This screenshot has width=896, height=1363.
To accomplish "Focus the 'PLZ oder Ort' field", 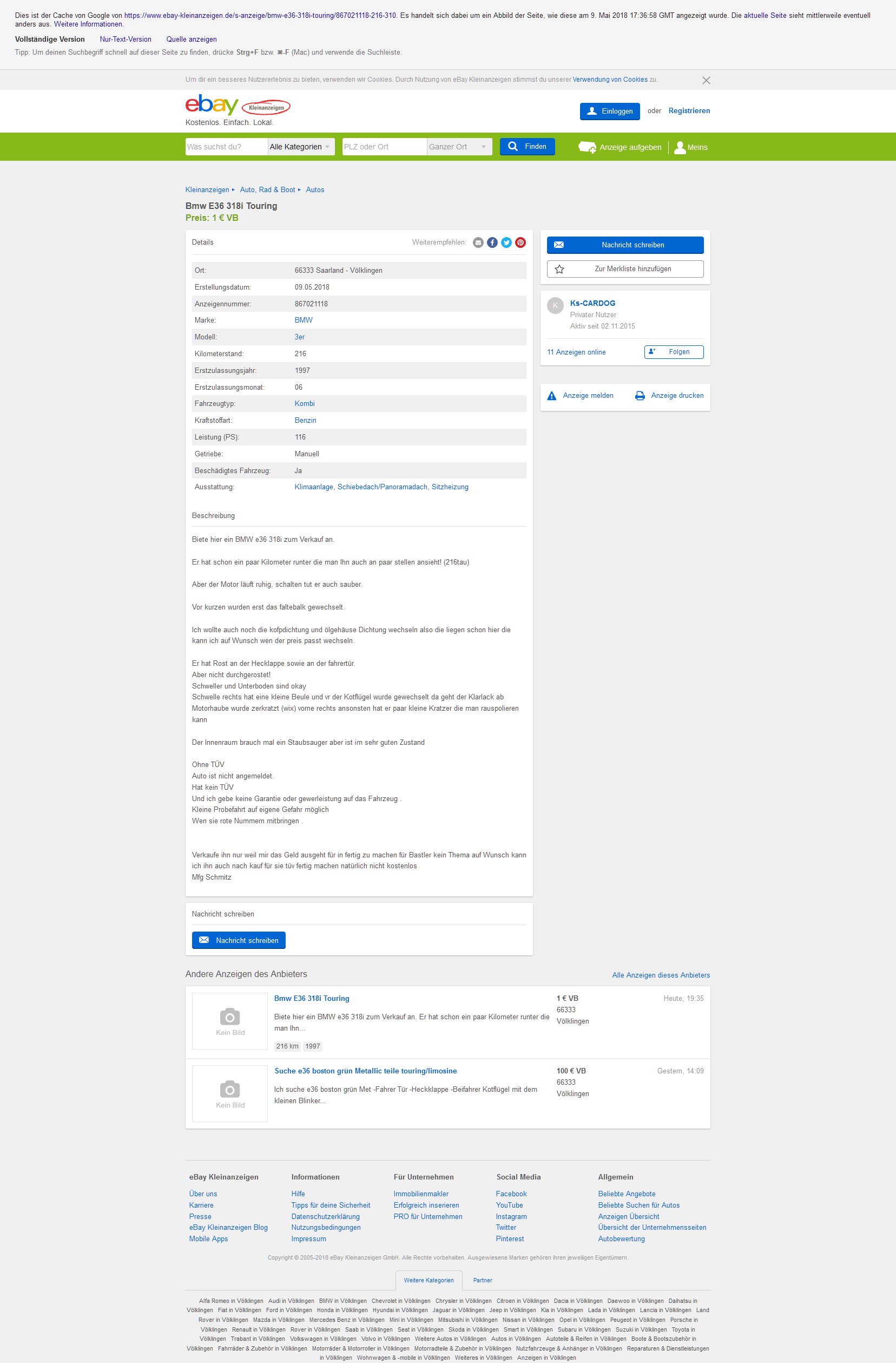I will (384, 147).
